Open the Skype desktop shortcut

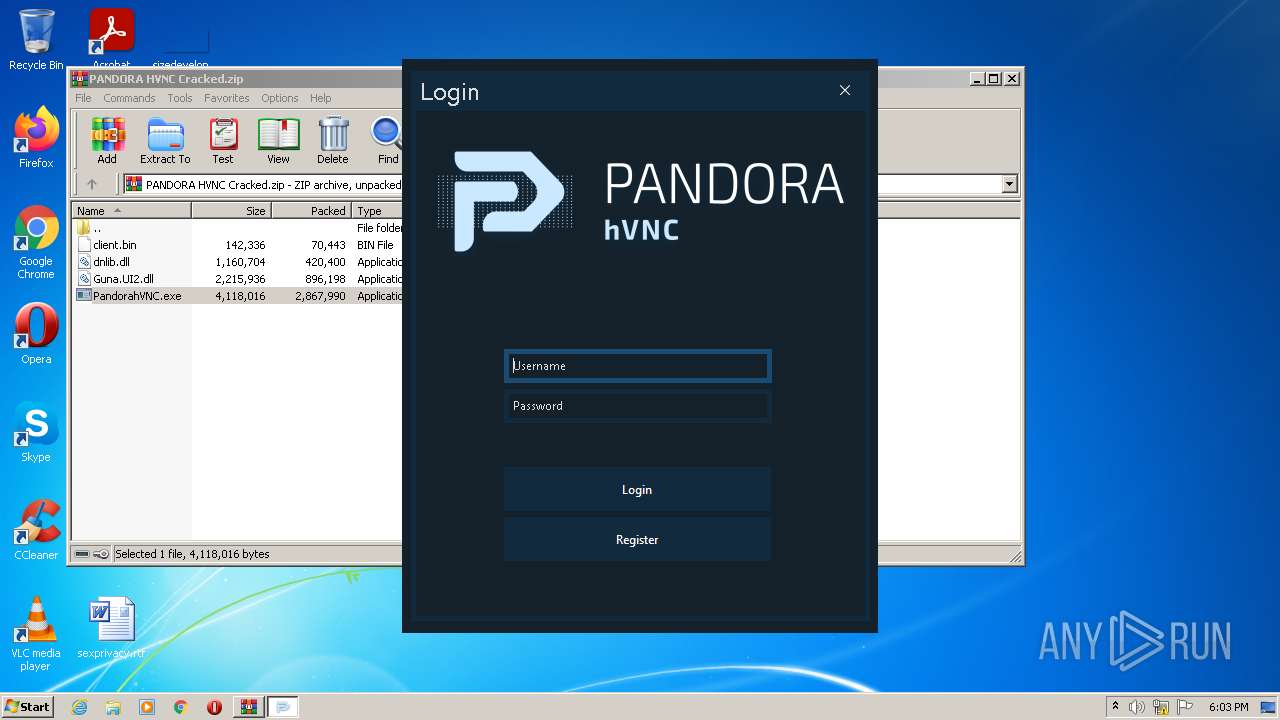coord(36,432)
